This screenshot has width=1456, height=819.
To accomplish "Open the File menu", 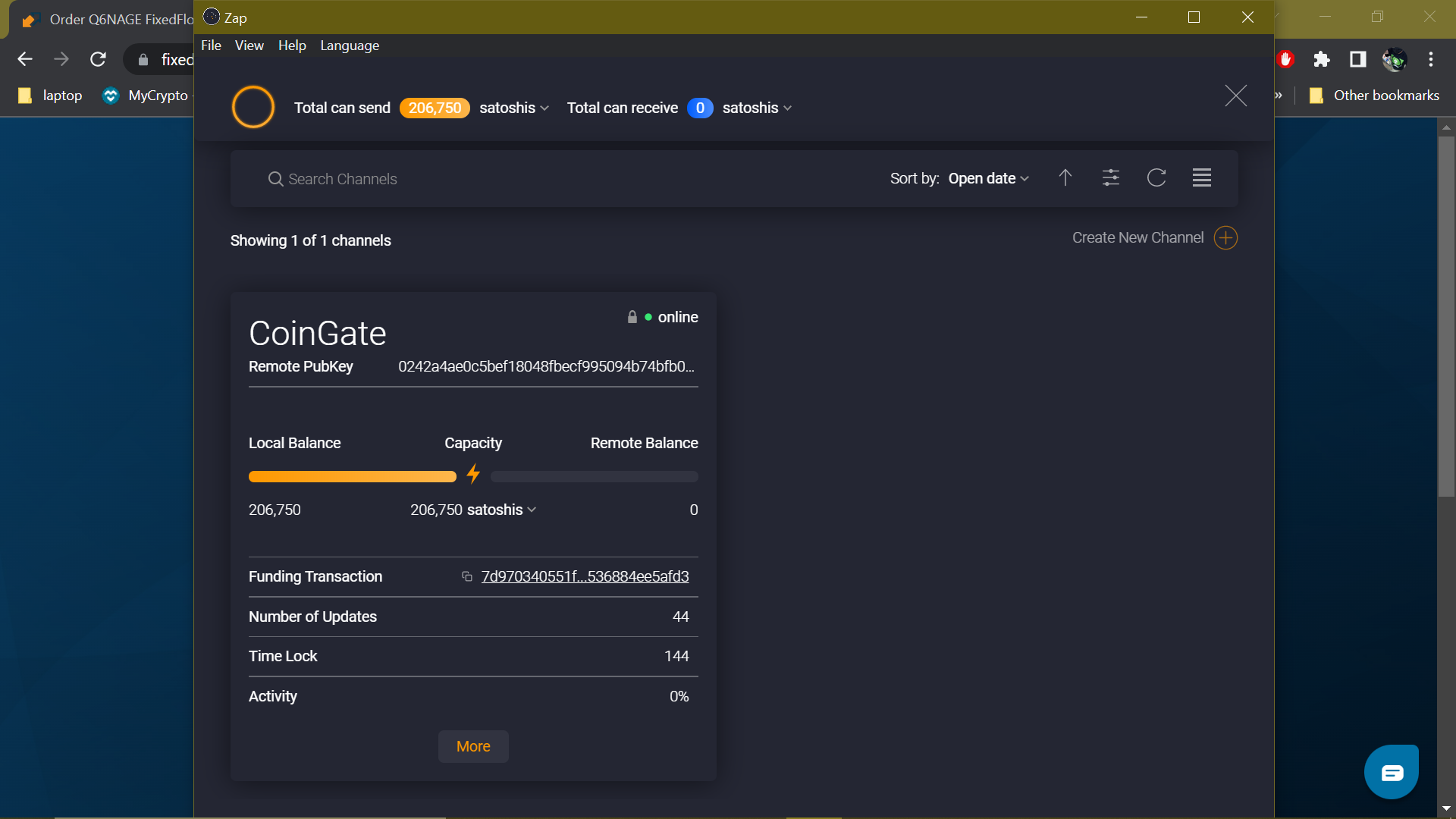I will click(x=211, y=45).
